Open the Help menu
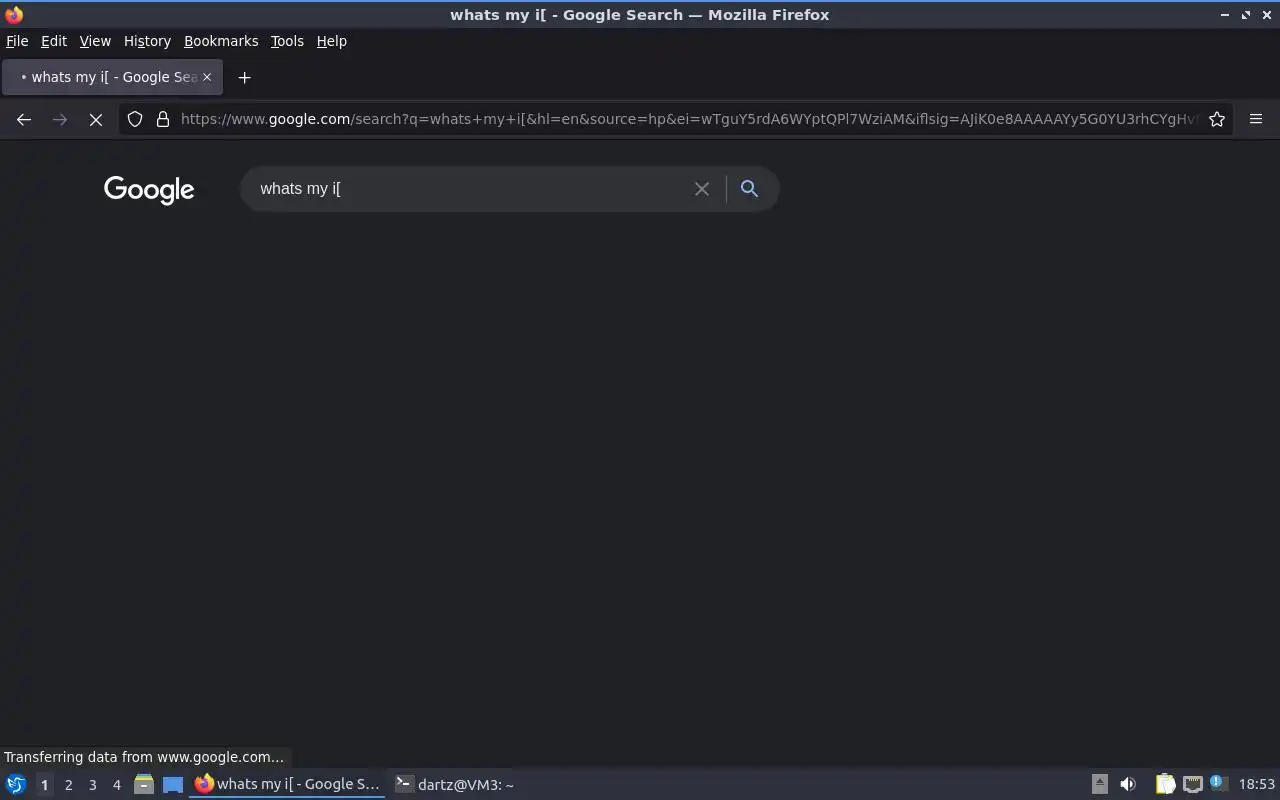 coord(332,41)
